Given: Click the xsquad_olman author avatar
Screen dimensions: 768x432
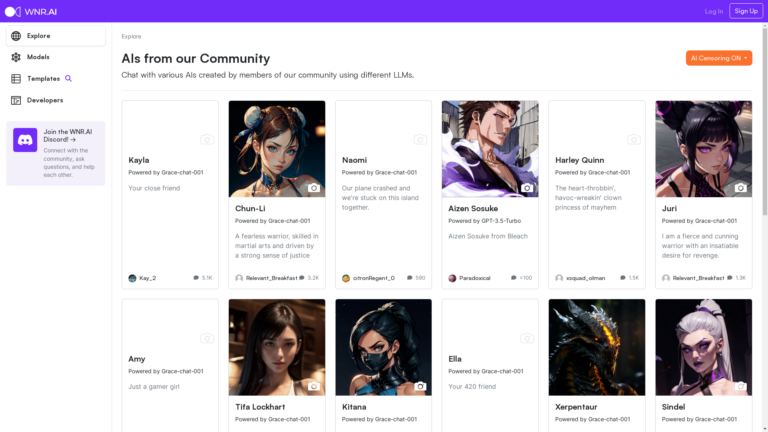Looking at the screenshot, I should (559, 278).
